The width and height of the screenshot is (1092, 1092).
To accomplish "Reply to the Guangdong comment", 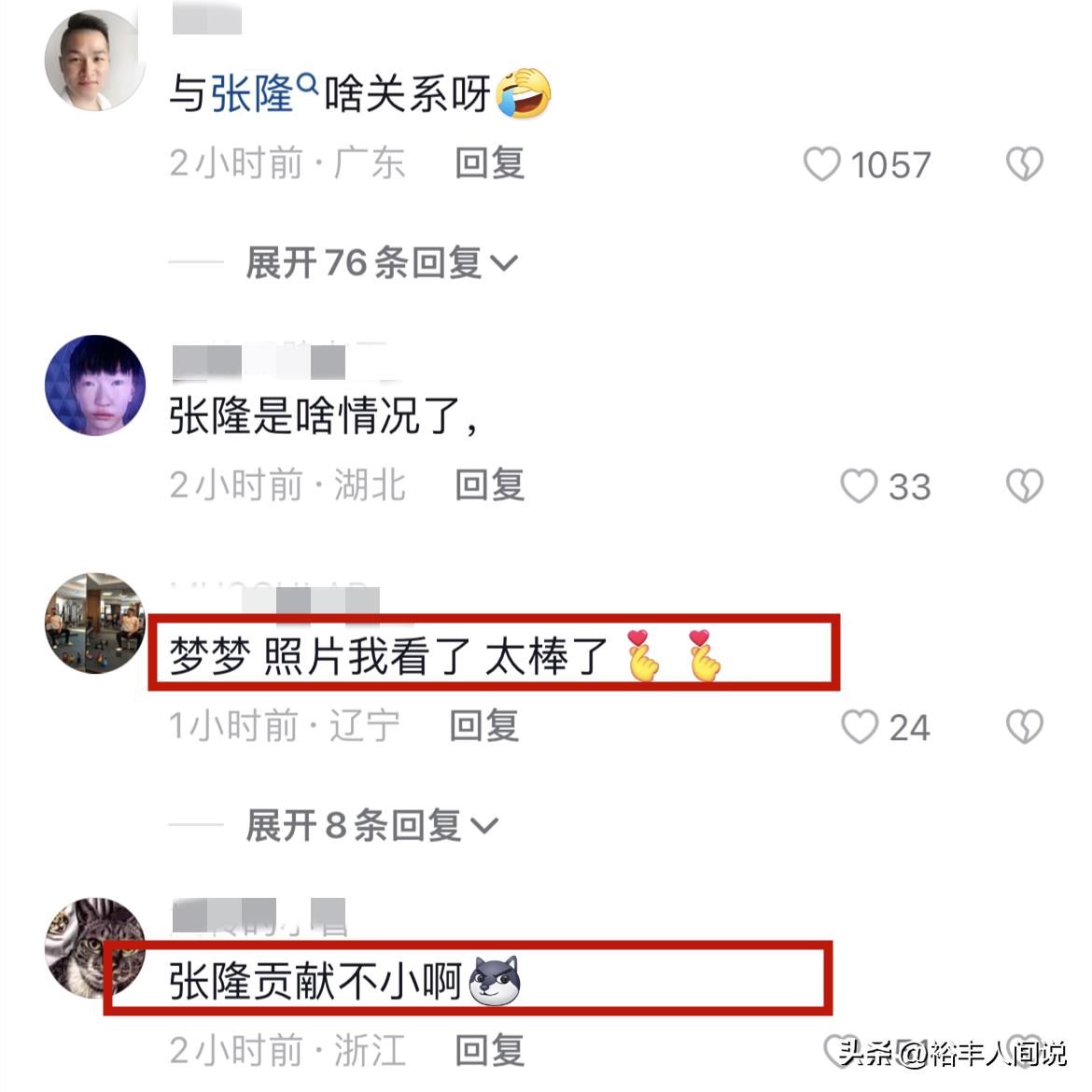I will point(489,163).
